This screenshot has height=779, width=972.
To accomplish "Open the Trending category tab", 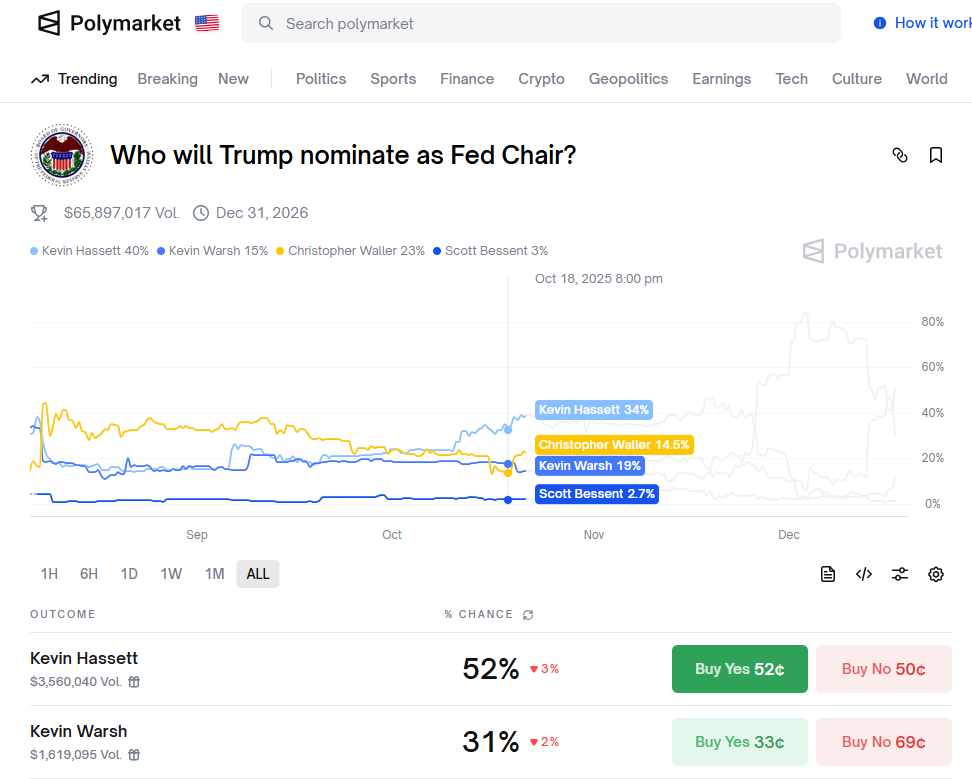I will pyautogui.click(x=75, y=79).
